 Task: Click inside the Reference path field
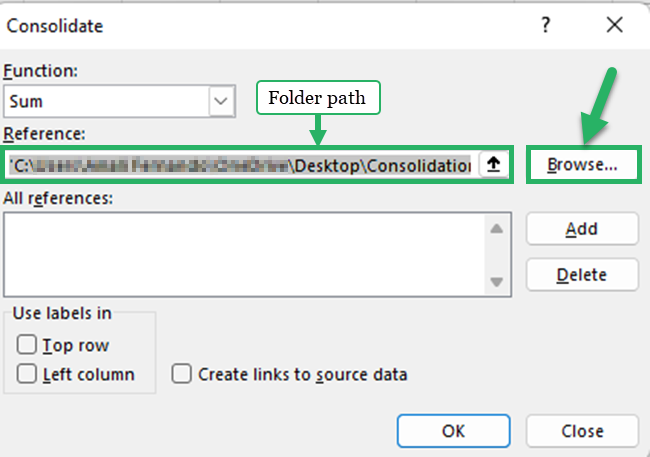[x=240, y=165]
